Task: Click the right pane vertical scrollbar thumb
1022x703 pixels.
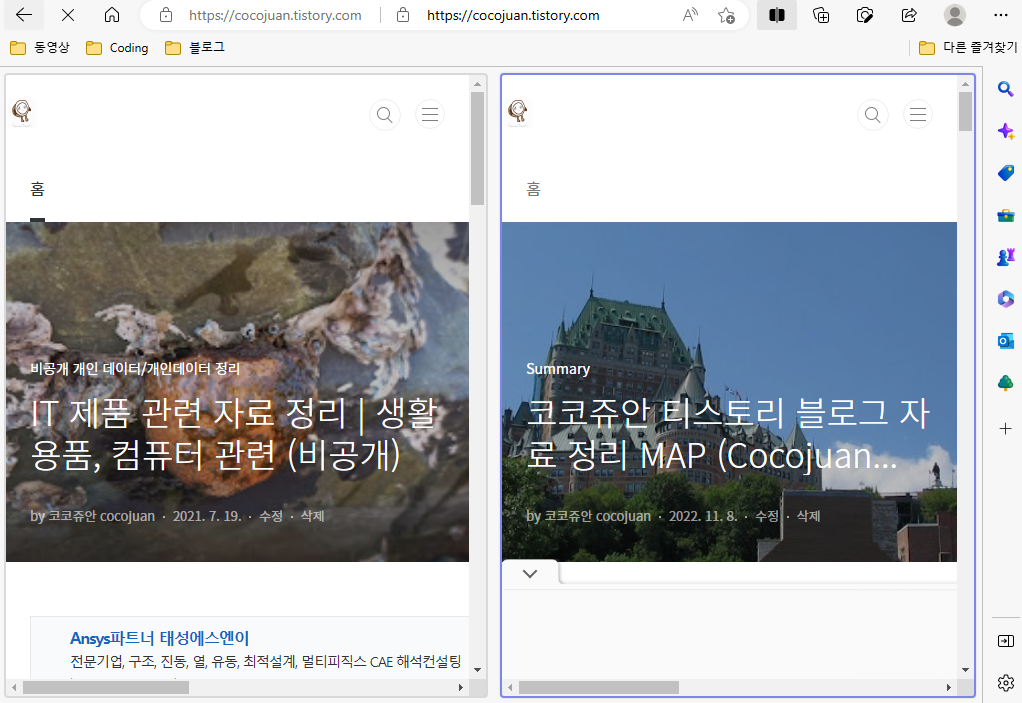Action: pyautogui.click(x=965, y=111)
